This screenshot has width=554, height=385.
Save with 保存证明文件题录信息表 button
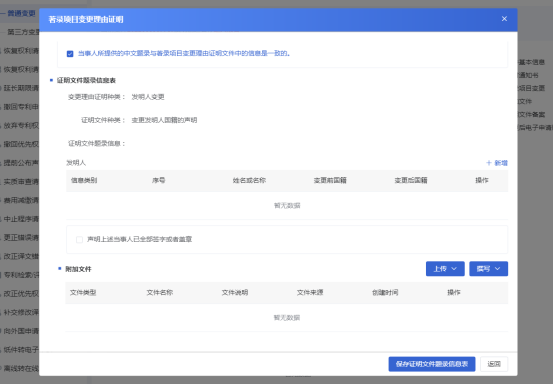[432, 364]
